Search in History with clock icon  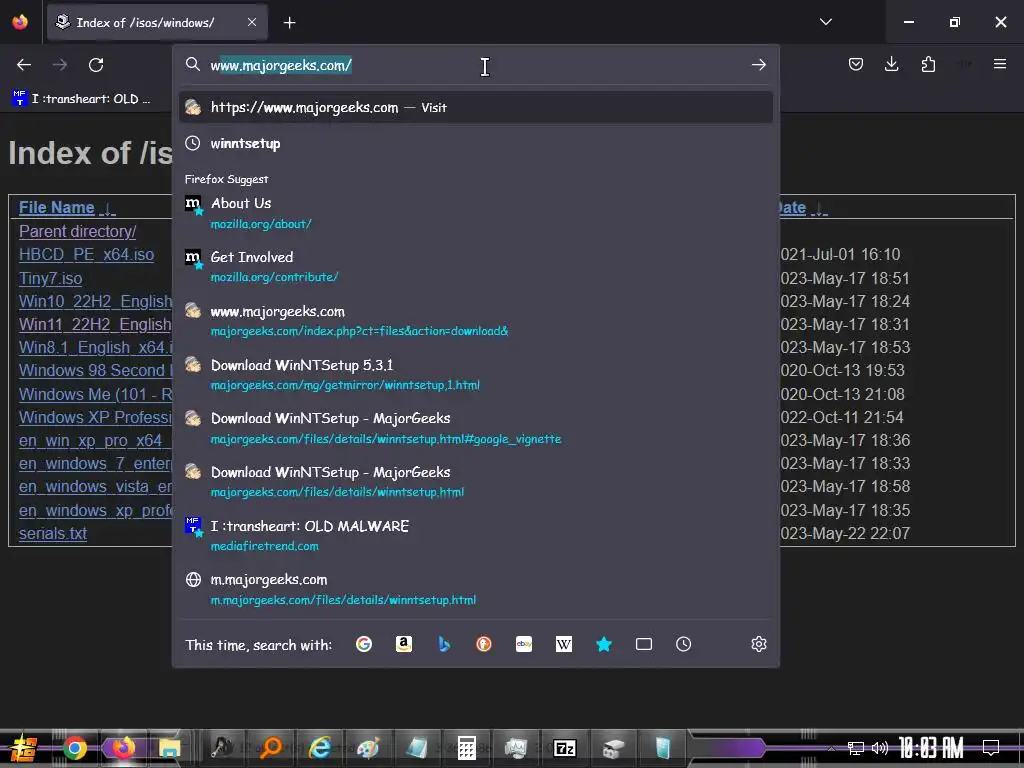pos(684,645)
